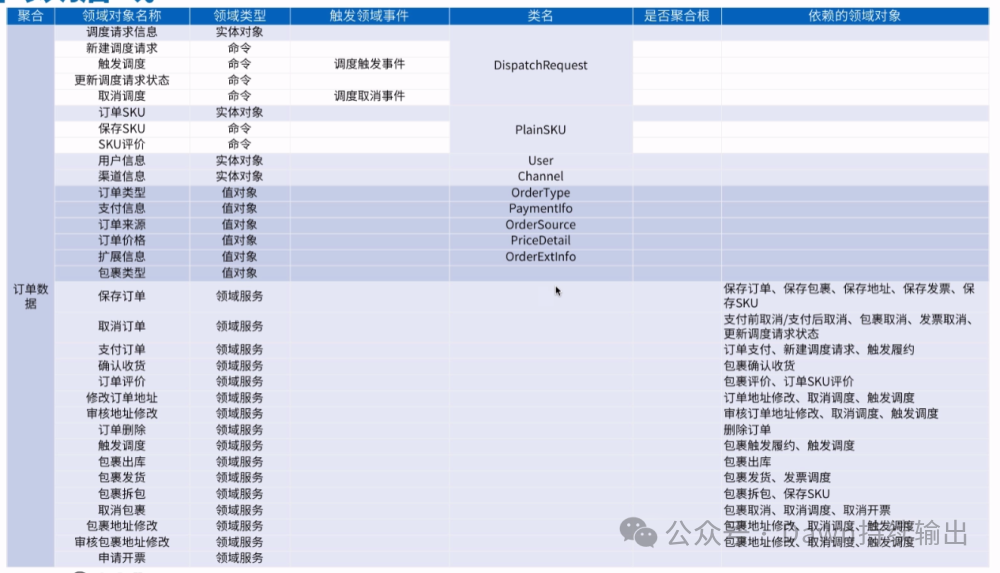Click the User class name

(x=540, y=161)
